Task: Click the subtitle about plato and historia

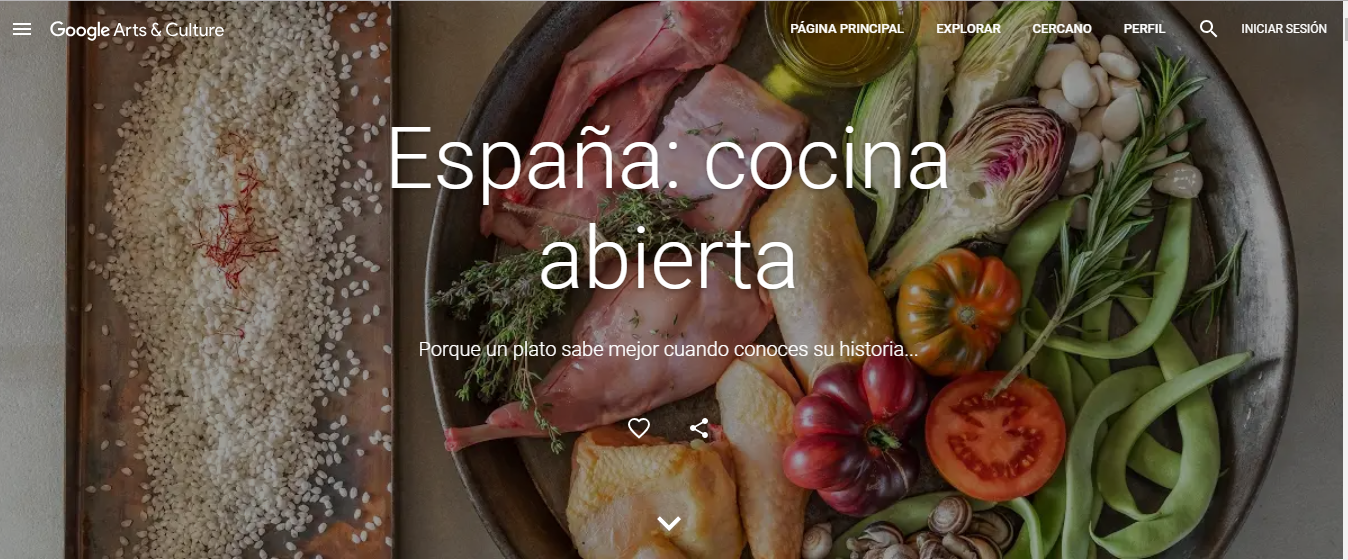Action: pos(668,350)
